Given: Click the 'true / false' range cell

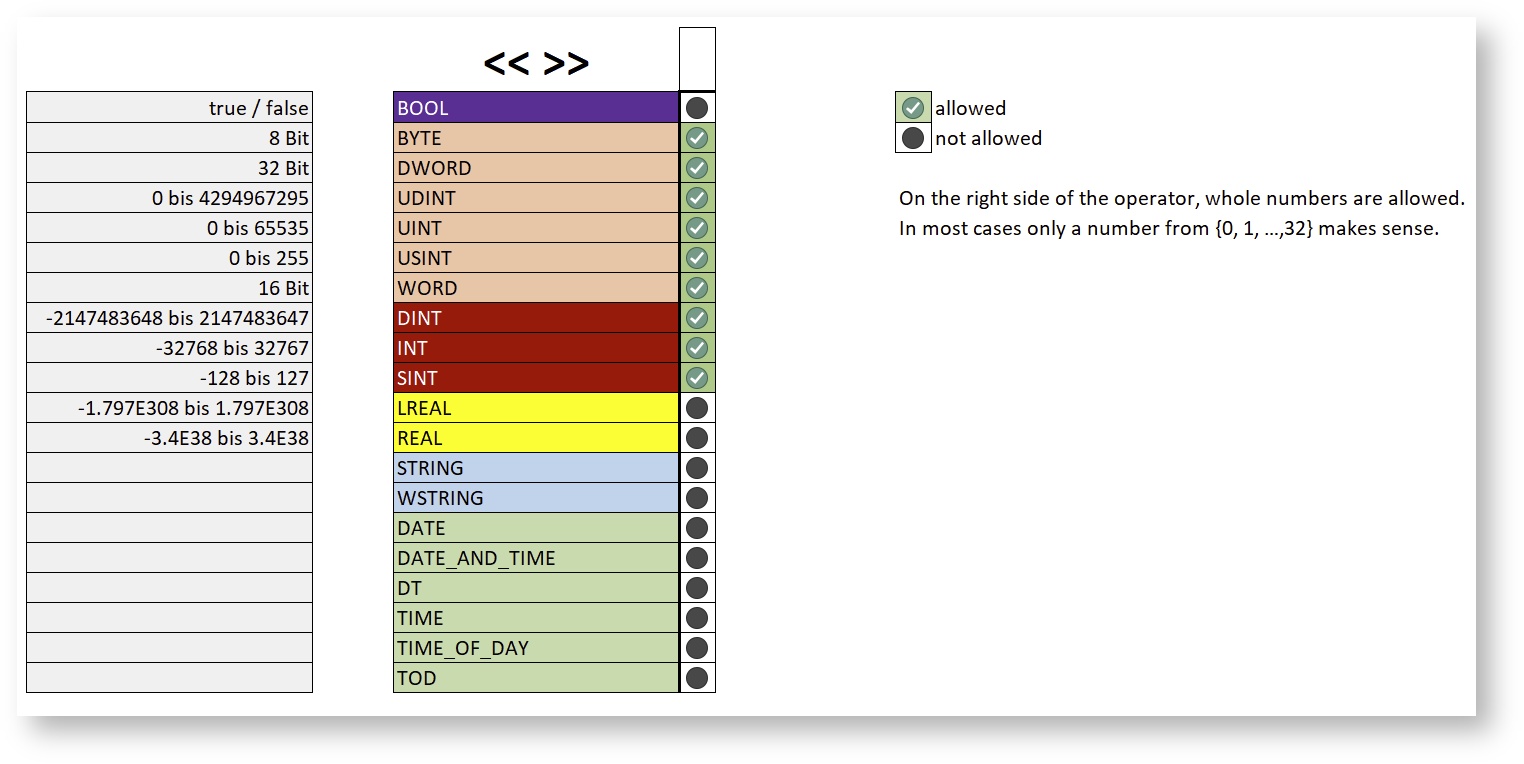Looking at the screenshot, I should (169, 108).
